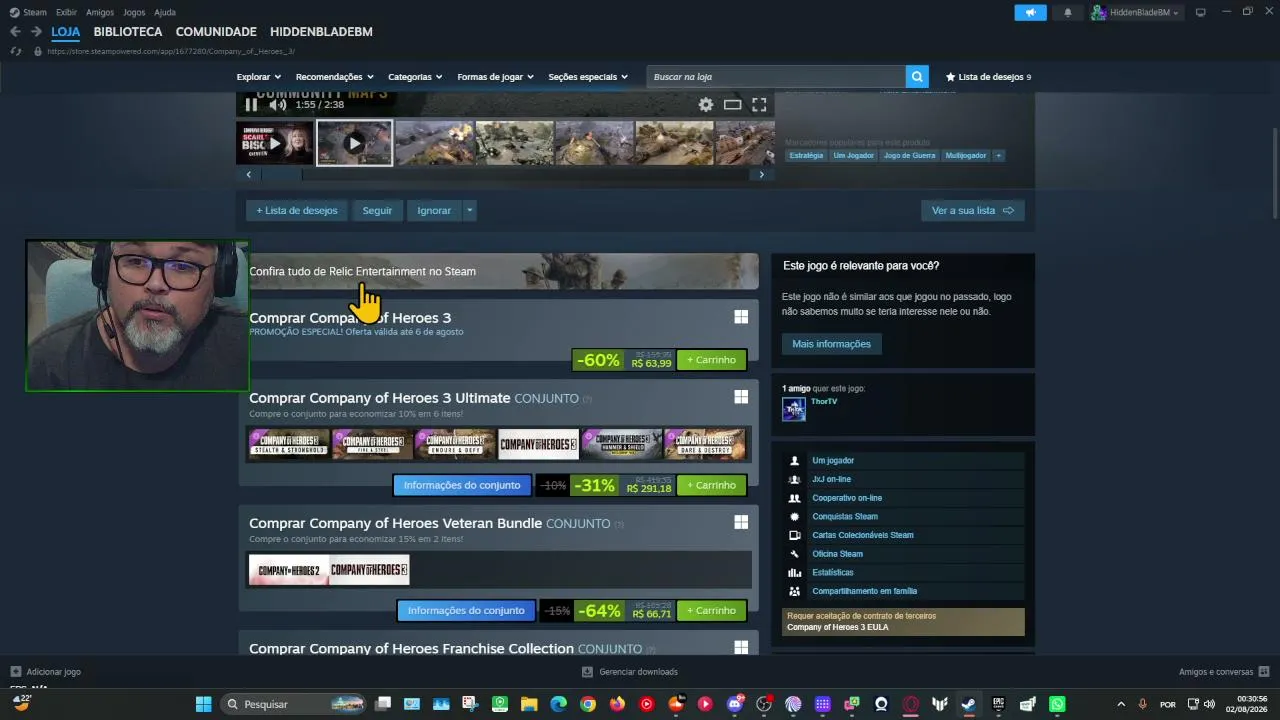1280x720 pixels.
Task: Switch to the COMUNIDADE tab
Action: click(x=216, y=32)
